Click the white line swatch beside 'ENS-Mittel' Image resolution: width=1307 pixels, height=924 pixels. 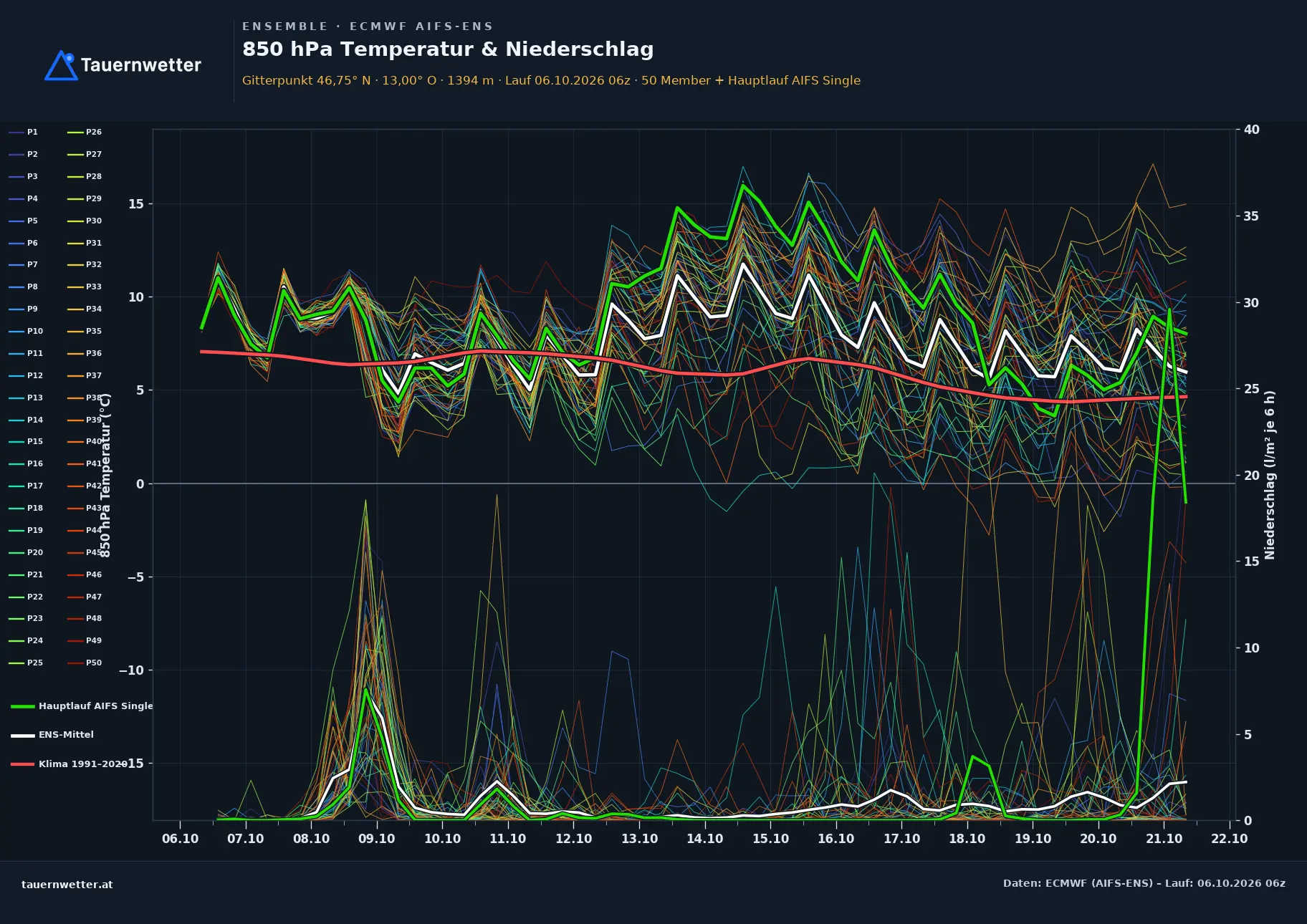pos(23,735)
